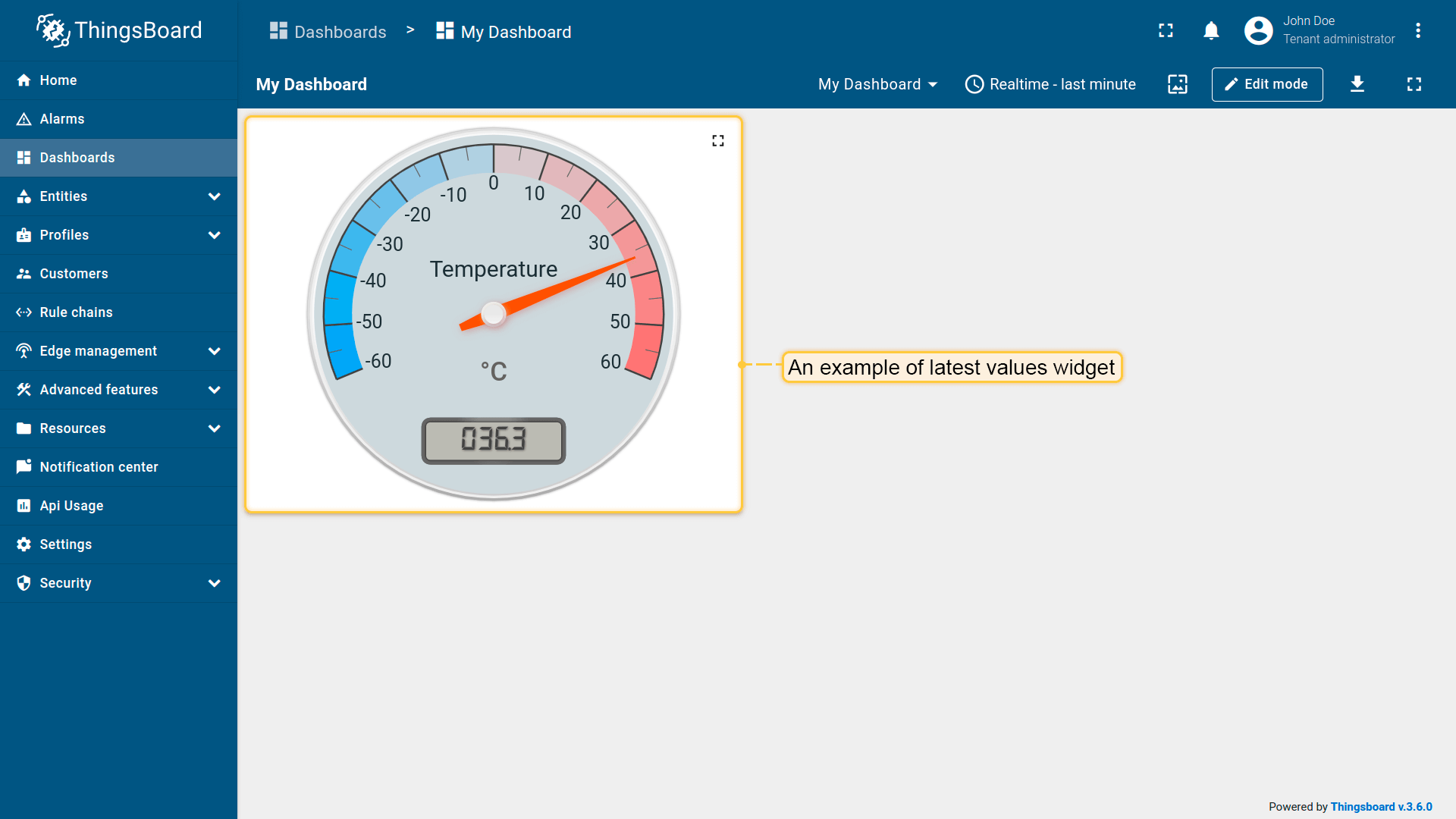Open the My Dashboard state dropdown
The width and height of the screenshot is (1456, 819).
coord(877,84)
